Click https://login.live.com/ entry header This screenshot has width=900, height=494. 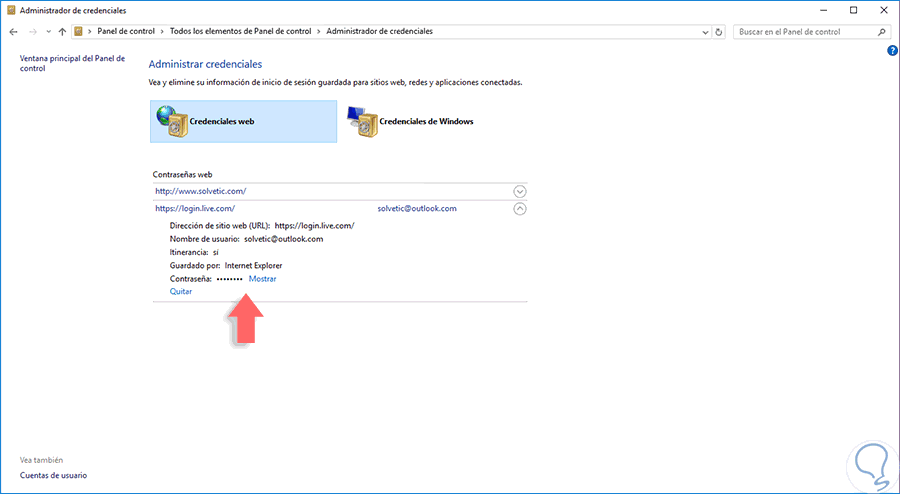[195, 208]
